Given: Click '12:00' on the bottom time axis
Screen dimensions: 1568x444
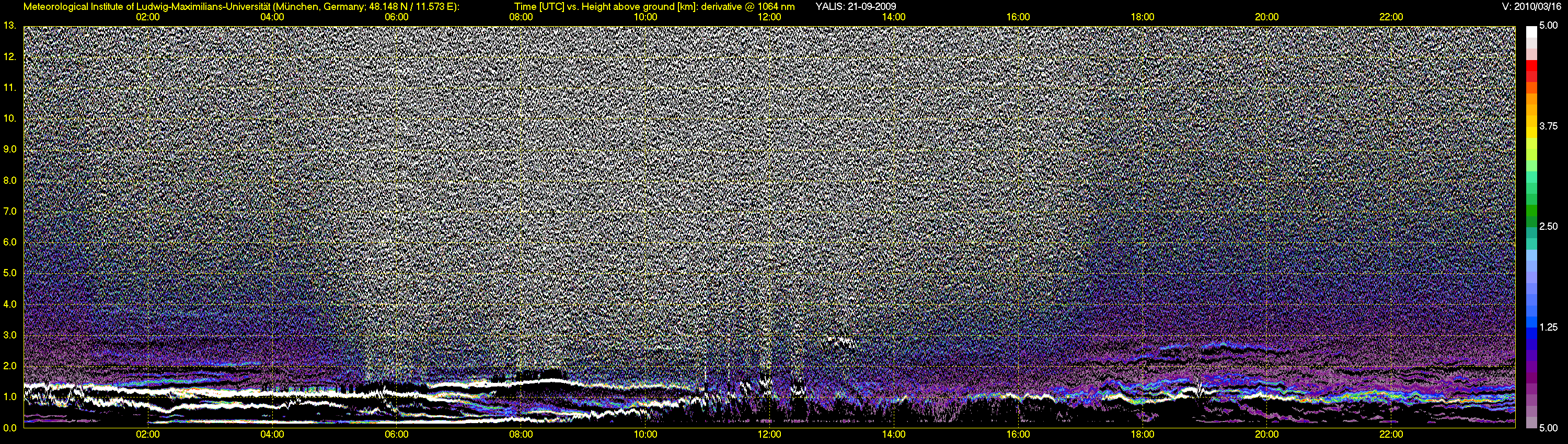Looking at the screenshot, I should (x=769, y=434).
